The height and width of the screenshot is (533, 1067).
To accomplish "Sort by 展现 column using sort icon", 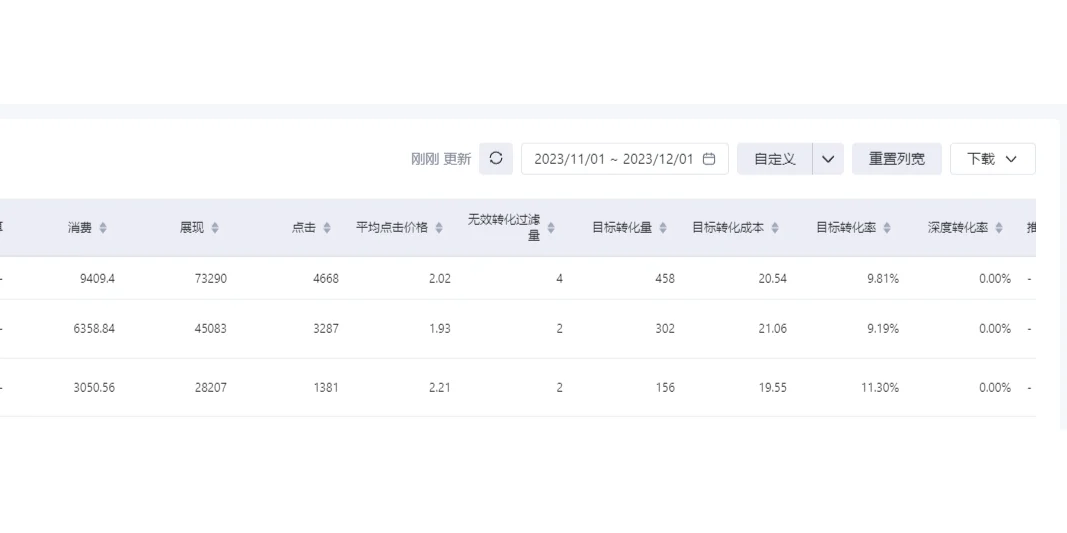I will click(215, 228).
